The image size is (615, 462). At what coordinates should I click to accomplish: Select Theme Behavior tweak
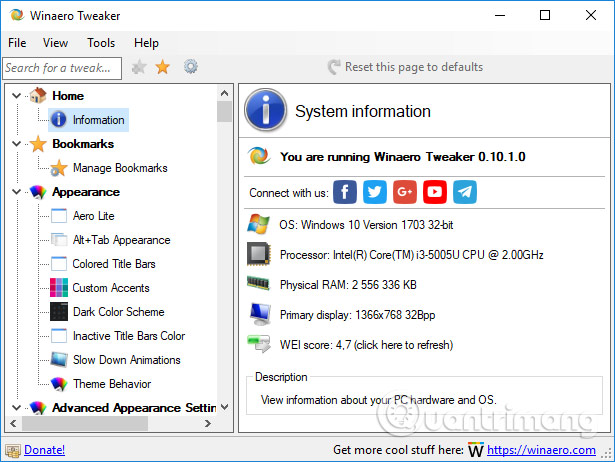tap(112, 384)
